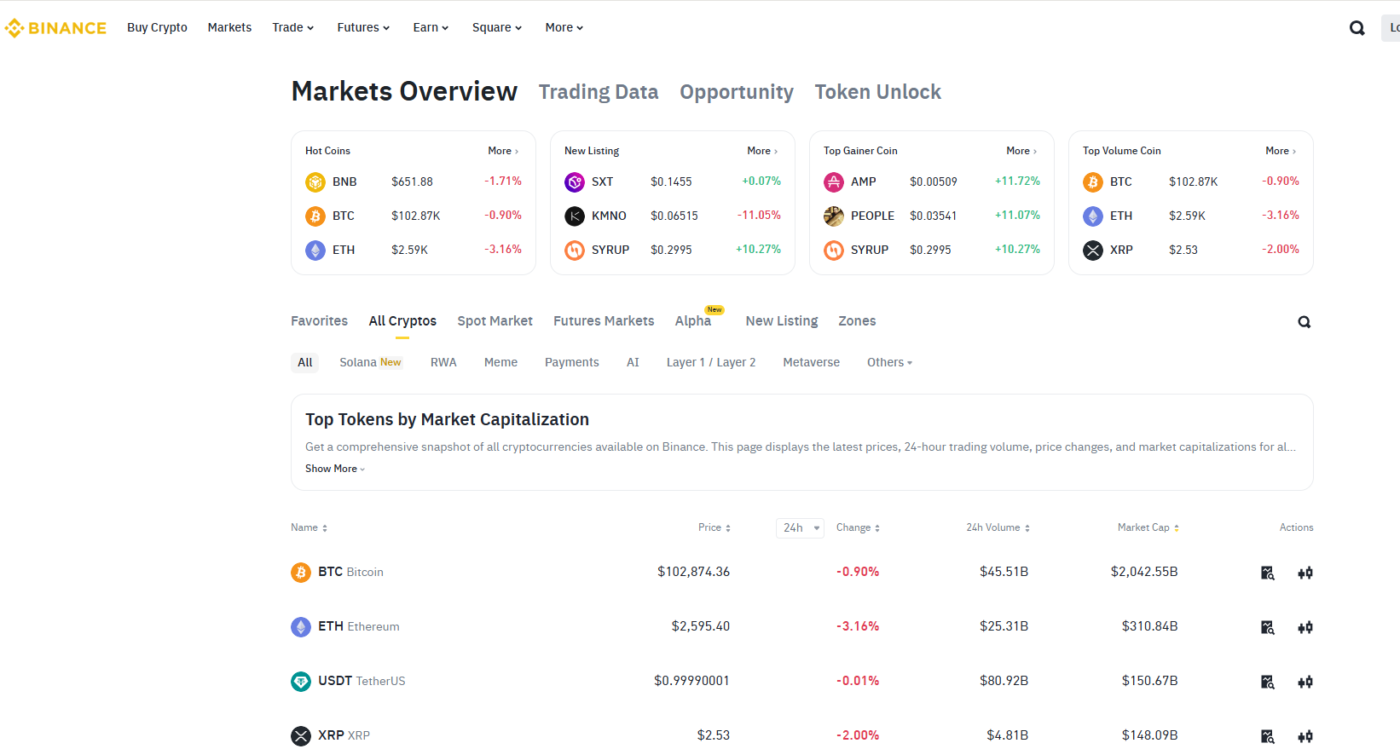Sort table by 24h Volume column
The height and width of the screenshot is (749, 1400).
tap(998, 527)
